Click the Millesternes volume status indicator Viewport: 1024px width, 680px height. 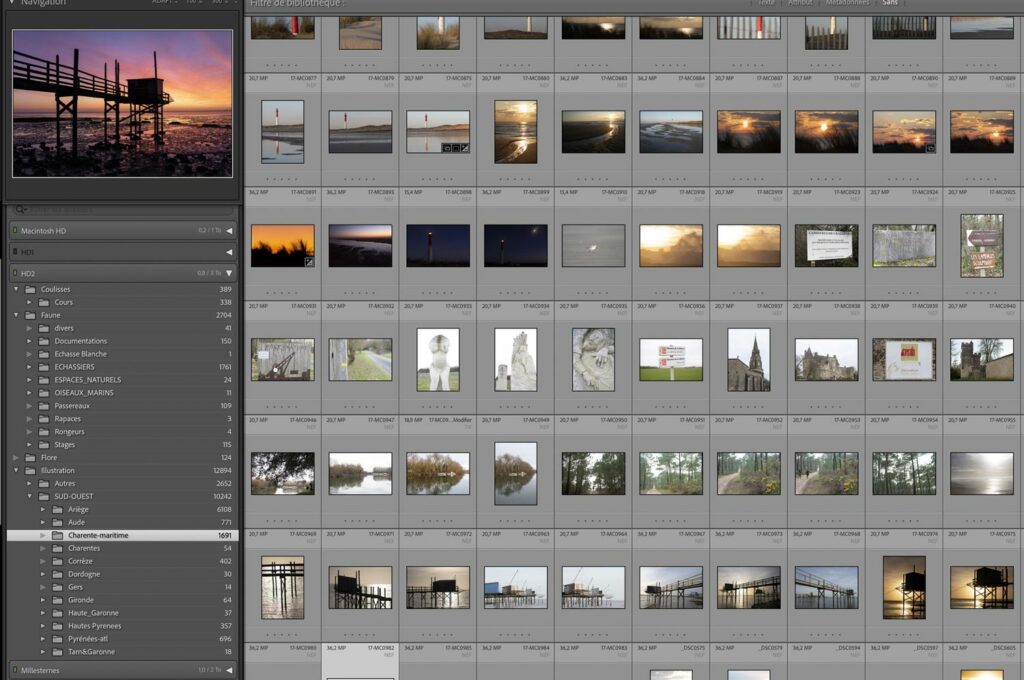pyautogui.click(x=15, y=670)
